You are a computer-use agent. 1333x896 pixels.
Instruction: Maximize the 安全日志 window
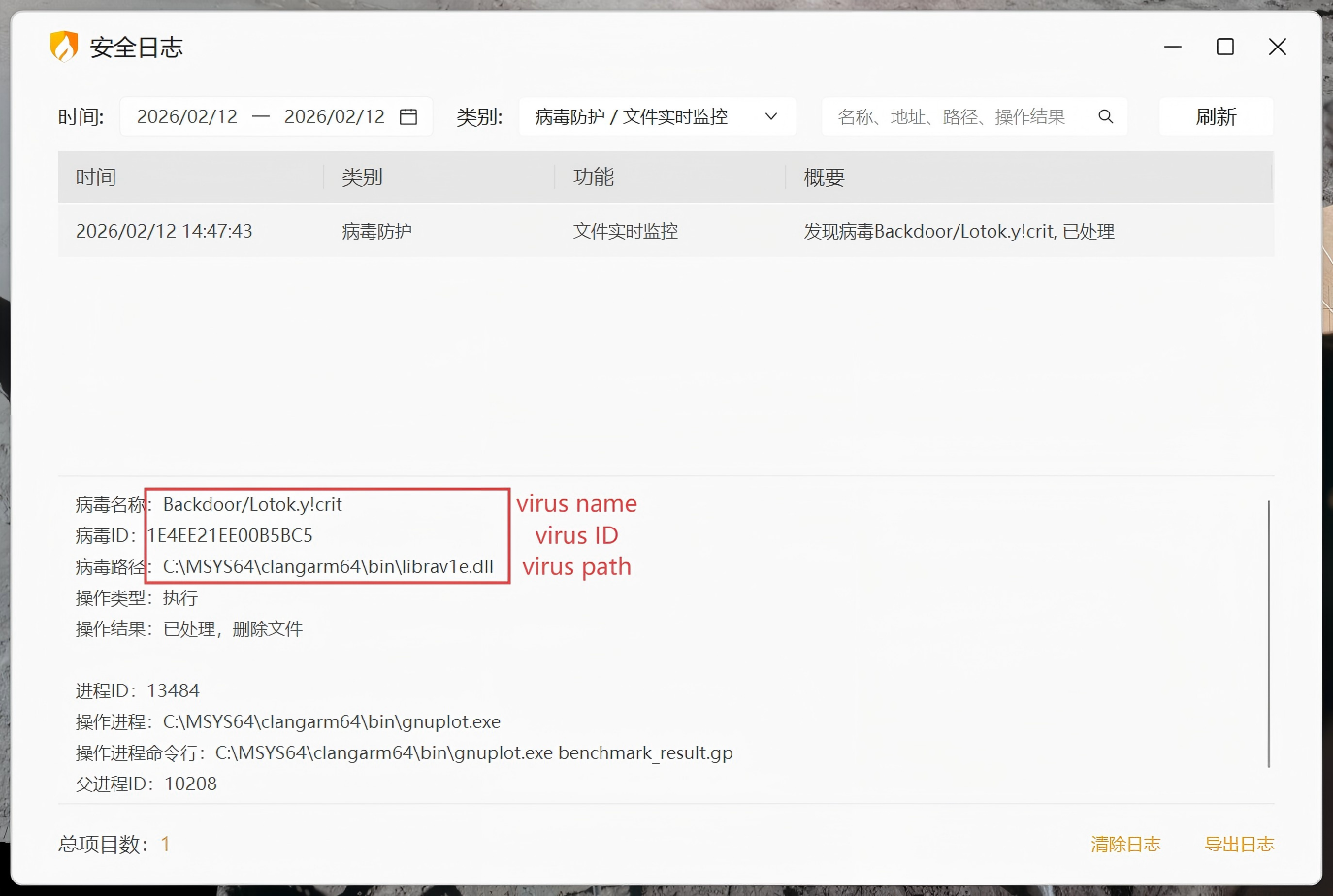pyautogui.click(x=1225, y=47)
